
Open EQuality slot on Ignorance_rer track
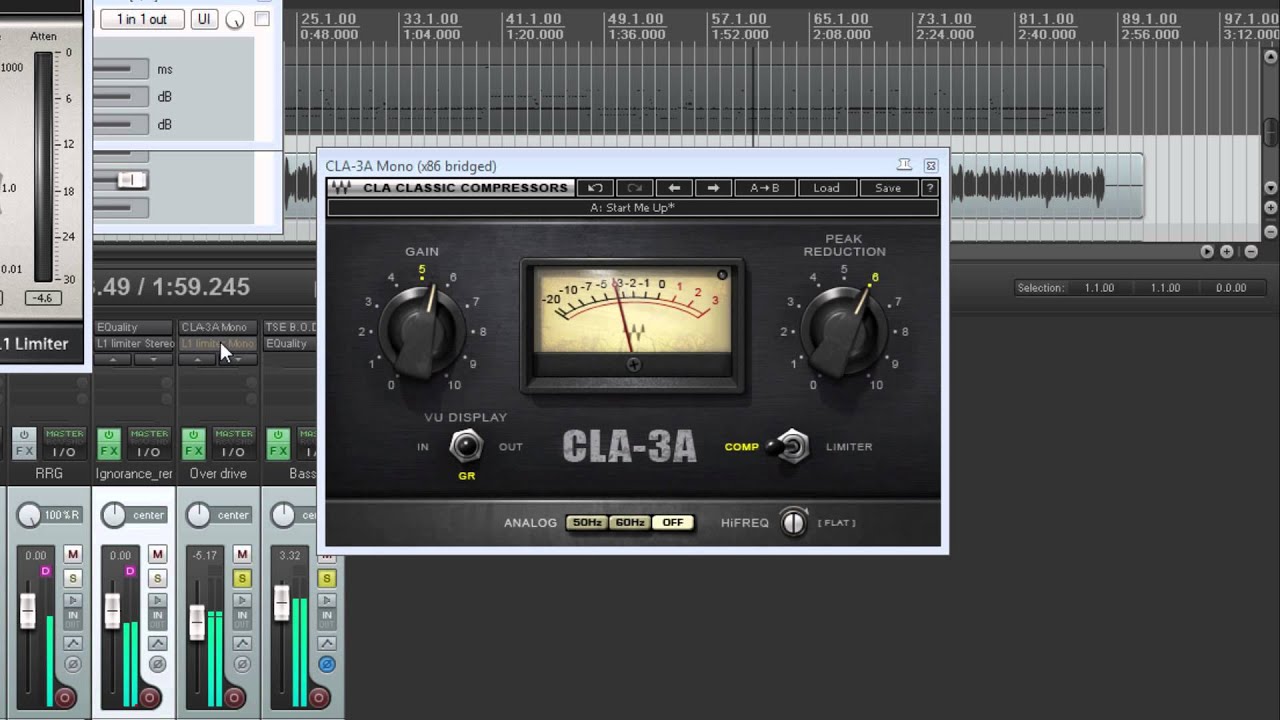(x=134, y=327)
